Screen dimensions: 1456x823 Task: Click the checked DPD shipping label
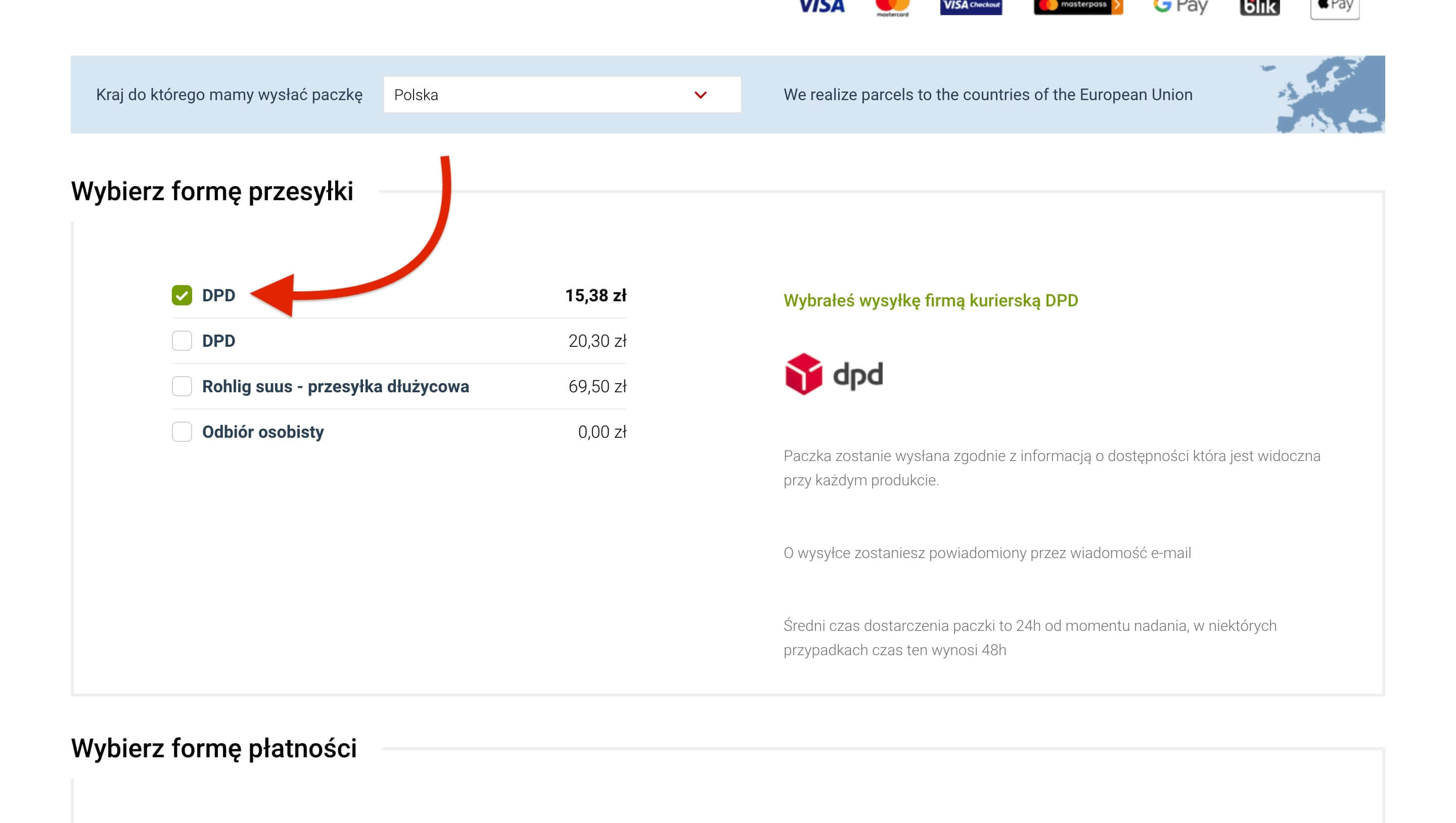coord(219,295)
